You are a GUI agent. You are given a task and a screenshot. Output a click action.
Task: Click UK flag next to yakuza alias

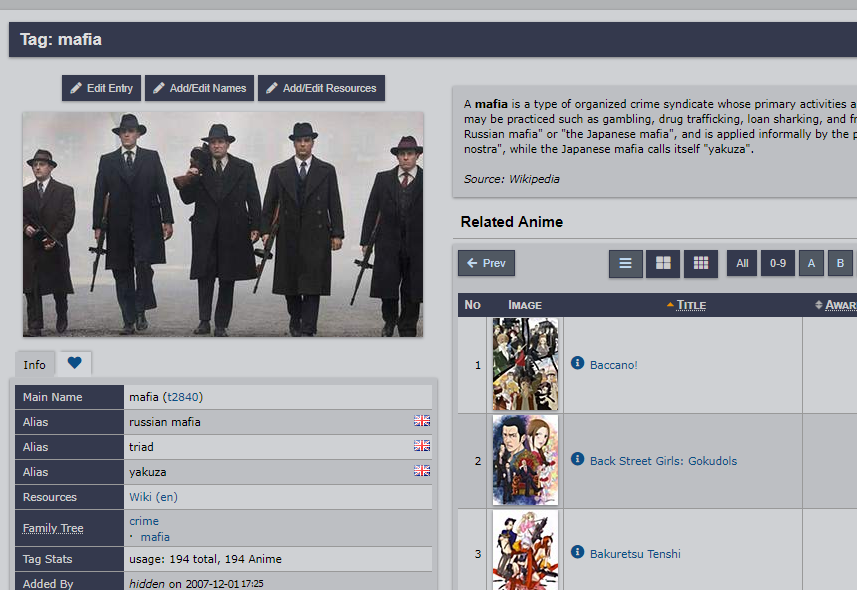422,471
